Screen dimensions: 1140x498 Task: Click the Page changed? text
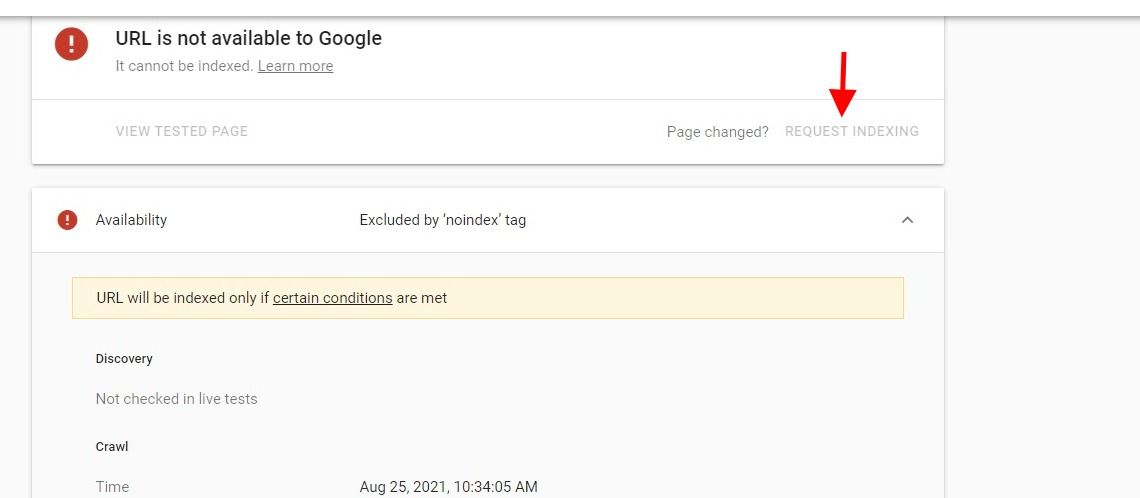tap(718, 132)
